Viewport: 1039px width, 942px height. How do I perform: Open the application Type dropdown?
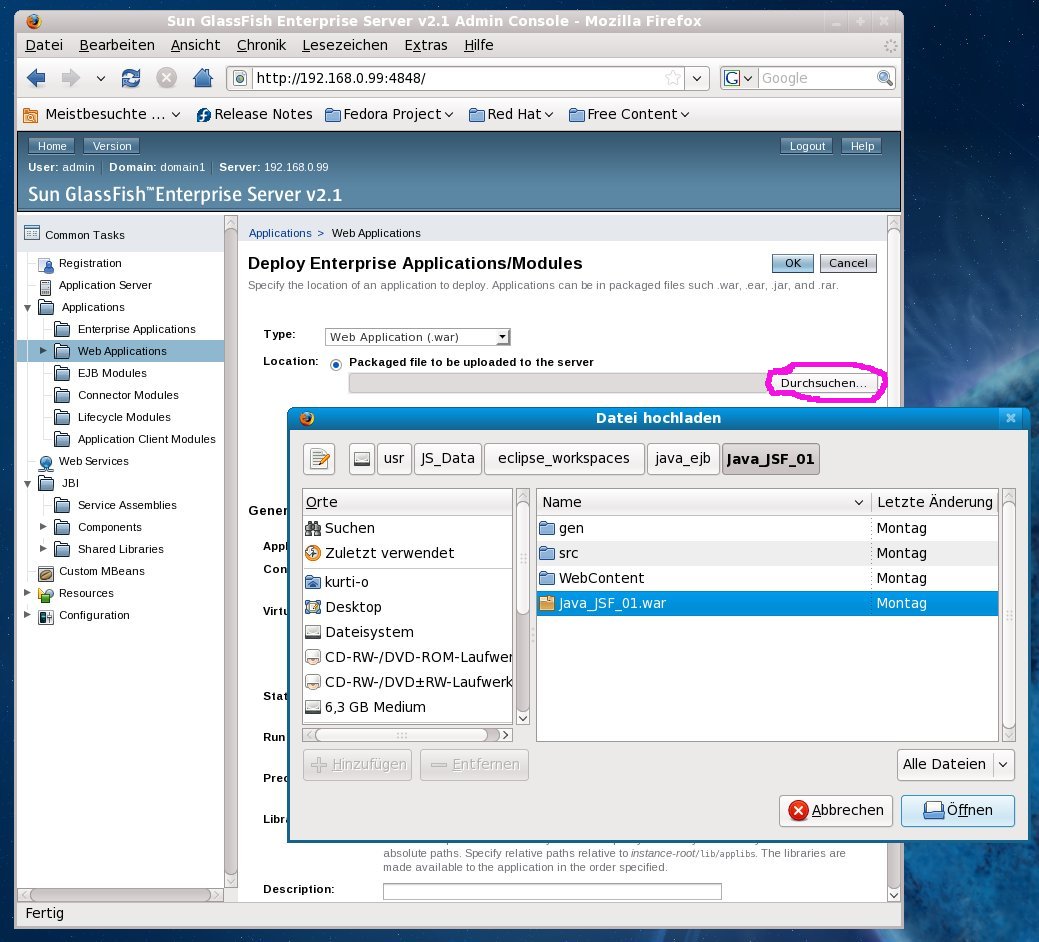(x=418, y=337)
